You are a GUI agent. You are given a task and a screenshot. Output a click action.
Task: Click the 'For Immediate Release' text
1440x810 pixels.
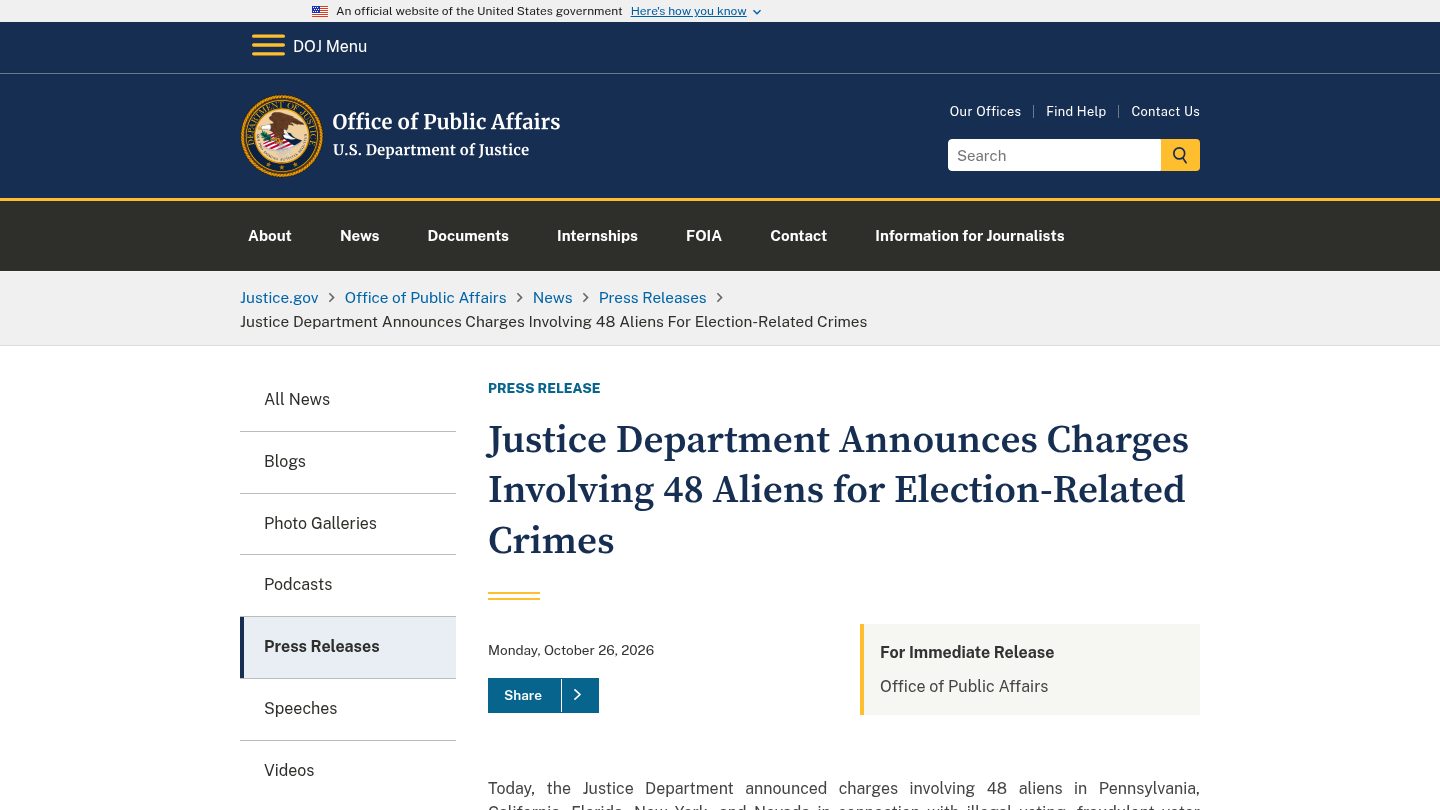click(x=967, y=652)
